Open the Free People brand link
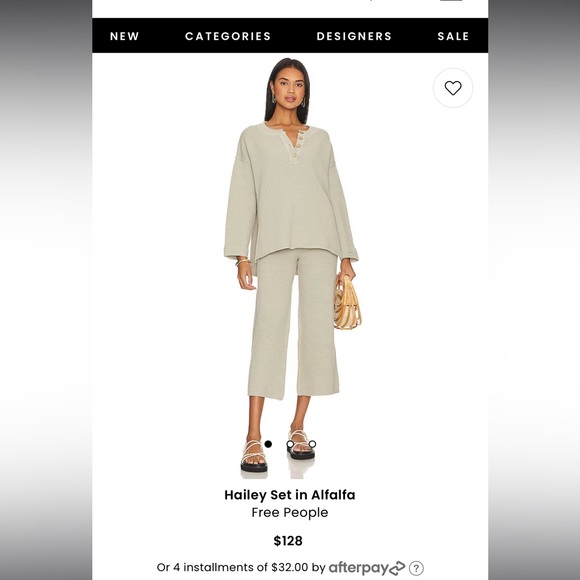The height and width of the screenshot is (580, 580). (290, 513)
